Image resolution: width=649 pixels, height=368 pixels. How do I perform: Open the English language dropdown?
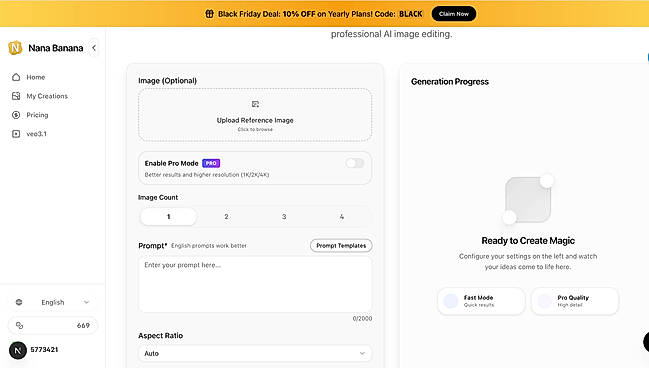point(53,302)
